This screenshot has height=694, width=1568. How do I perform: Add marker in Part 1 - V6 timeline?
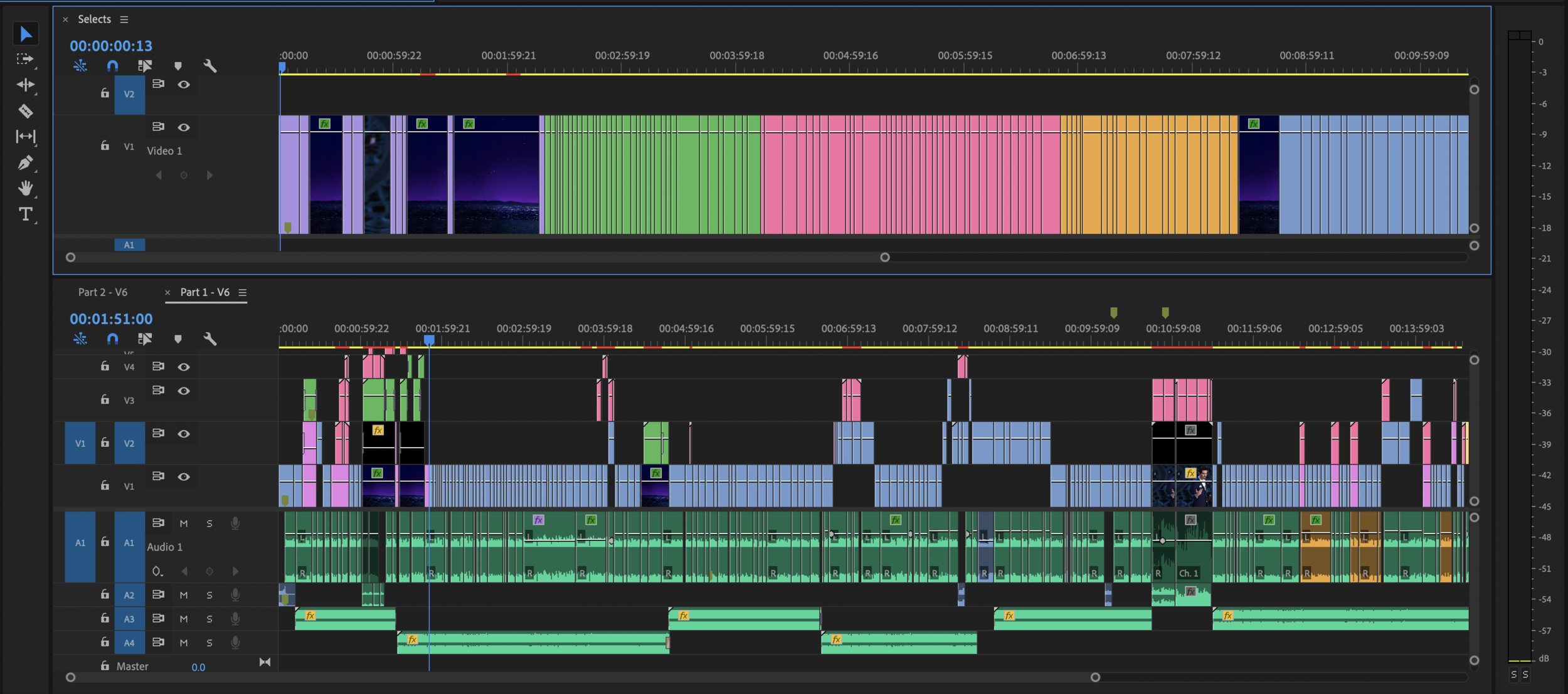pos(178,339)
